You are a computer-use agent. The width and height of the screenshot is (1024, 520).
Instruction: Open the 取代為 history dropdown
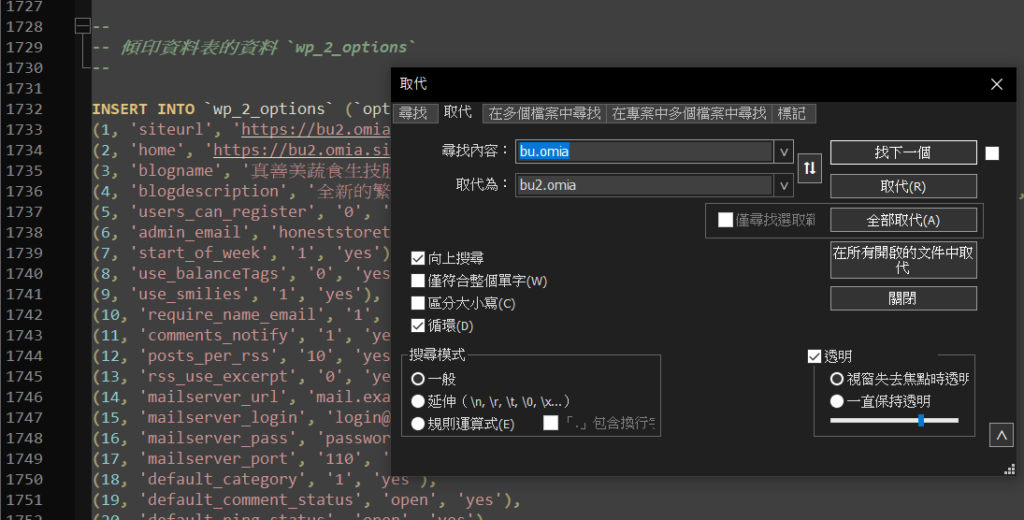[x=784, y=185]
